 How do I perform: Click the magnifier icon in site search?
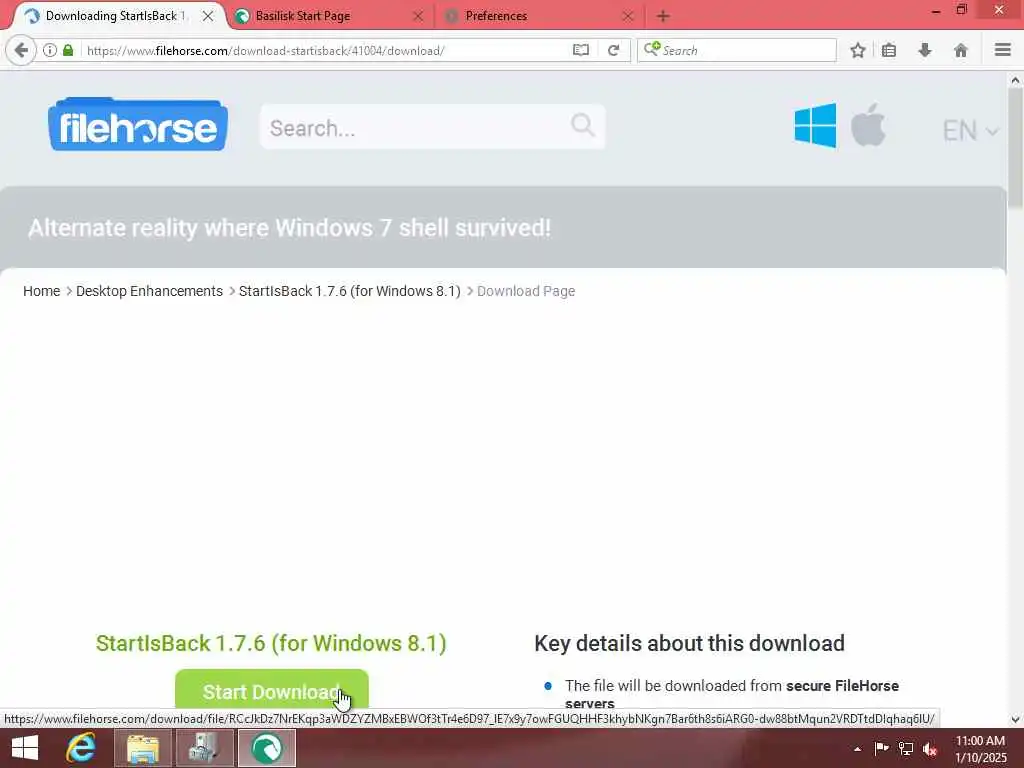583,125
